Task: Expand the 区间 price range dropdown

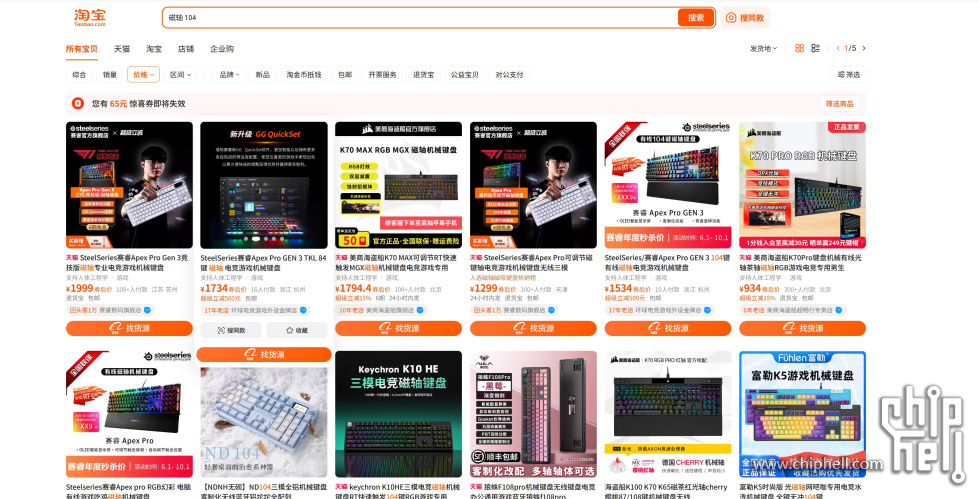Action: coord(180,74)
